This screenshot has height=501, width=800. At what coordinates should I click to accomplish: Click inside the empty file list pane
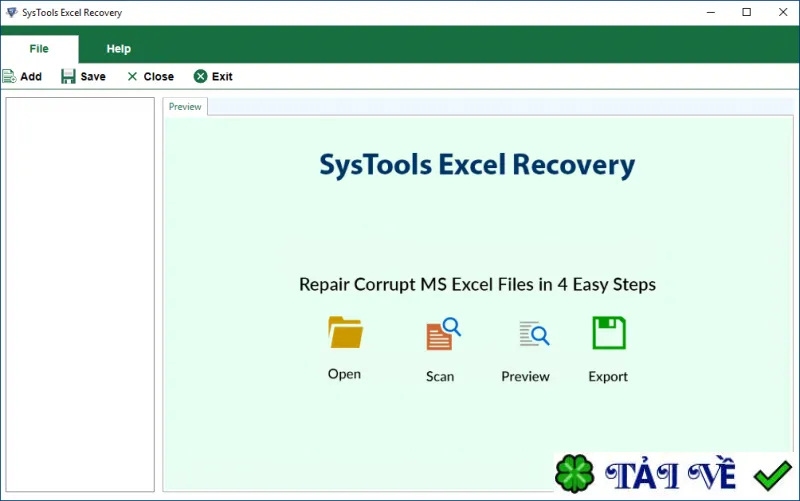pos(80,294)
